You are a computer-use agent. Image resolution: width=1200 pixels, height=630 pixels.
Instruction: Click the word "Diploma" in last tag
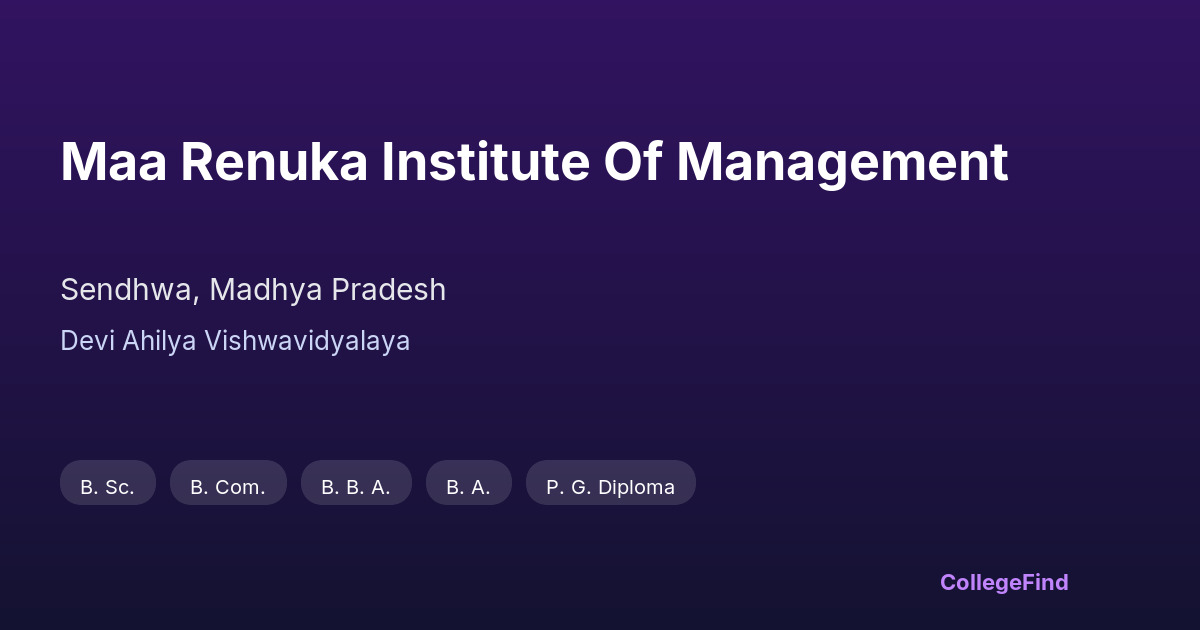(636, 487)
